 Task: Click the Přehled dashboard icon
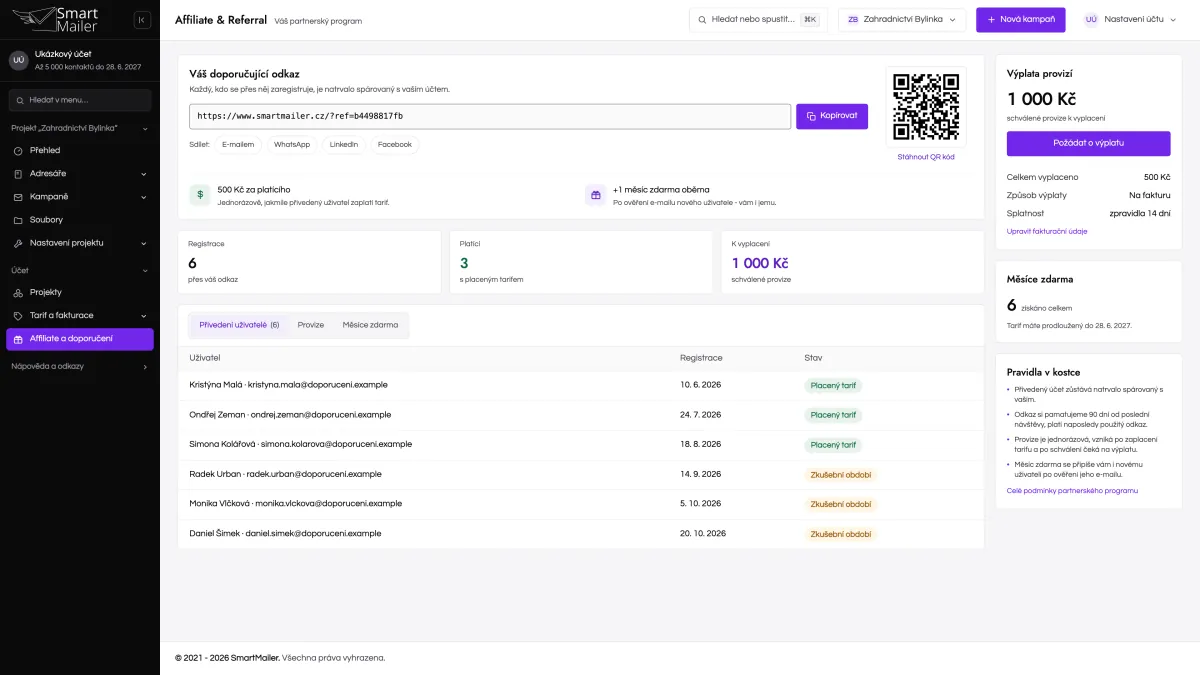point(18,150)
